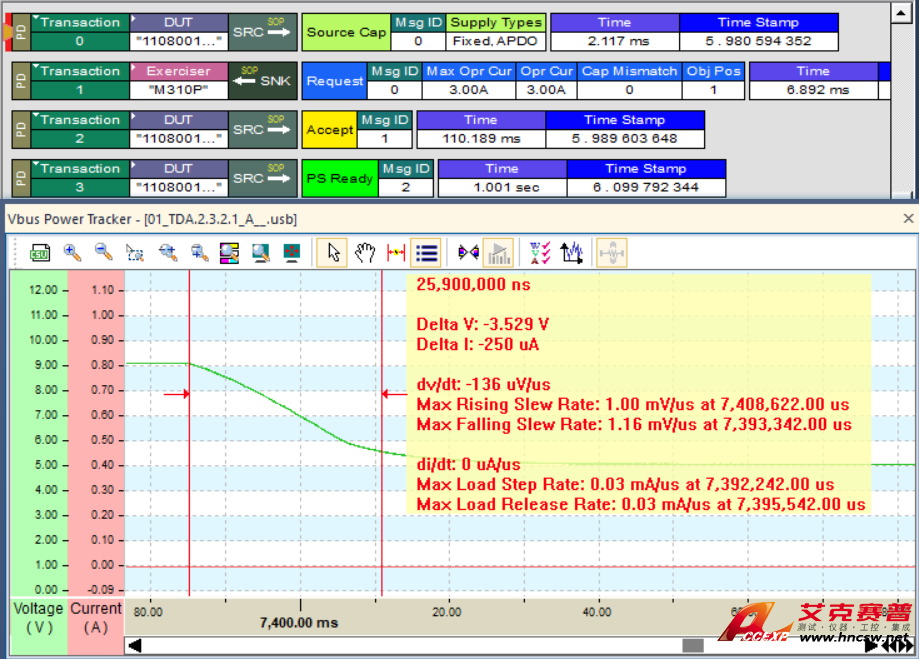This screenshot has width=919, height=659.
Task: Select the hand pan tool
Action: click(364, 253)
